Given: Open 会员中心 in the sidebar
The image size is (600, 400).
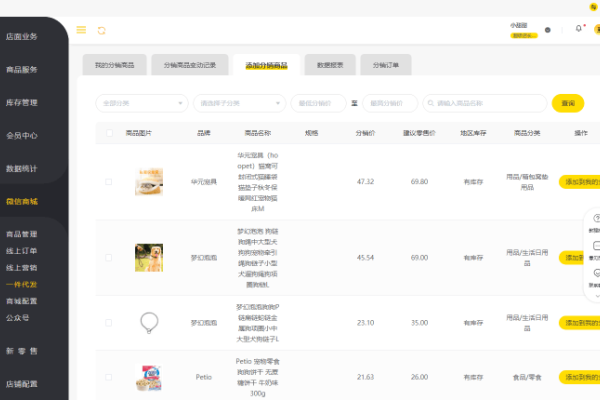Looking at the screenshot, I should (x=21, y=135).
